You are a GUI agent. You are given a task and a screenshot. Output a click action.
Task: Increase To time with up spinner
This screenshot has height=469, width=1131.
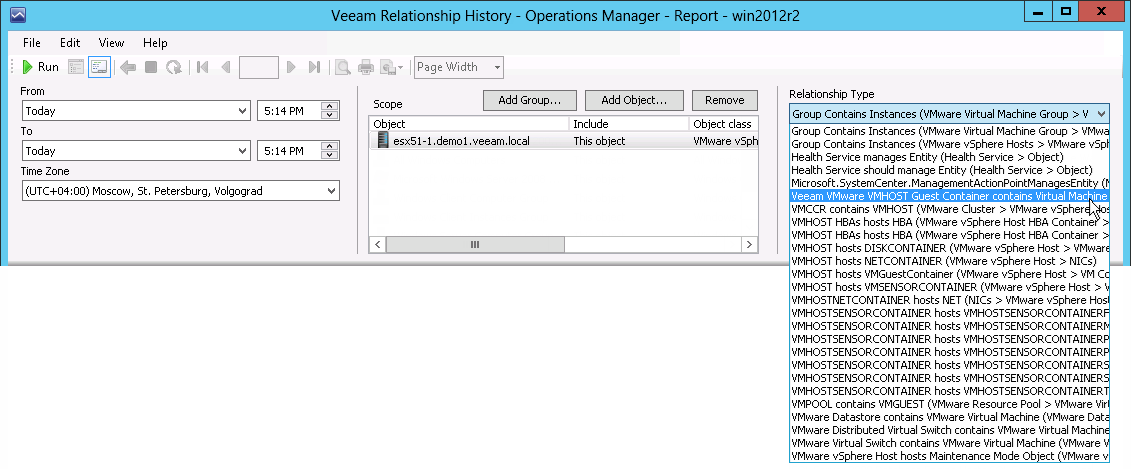point(330,146)
